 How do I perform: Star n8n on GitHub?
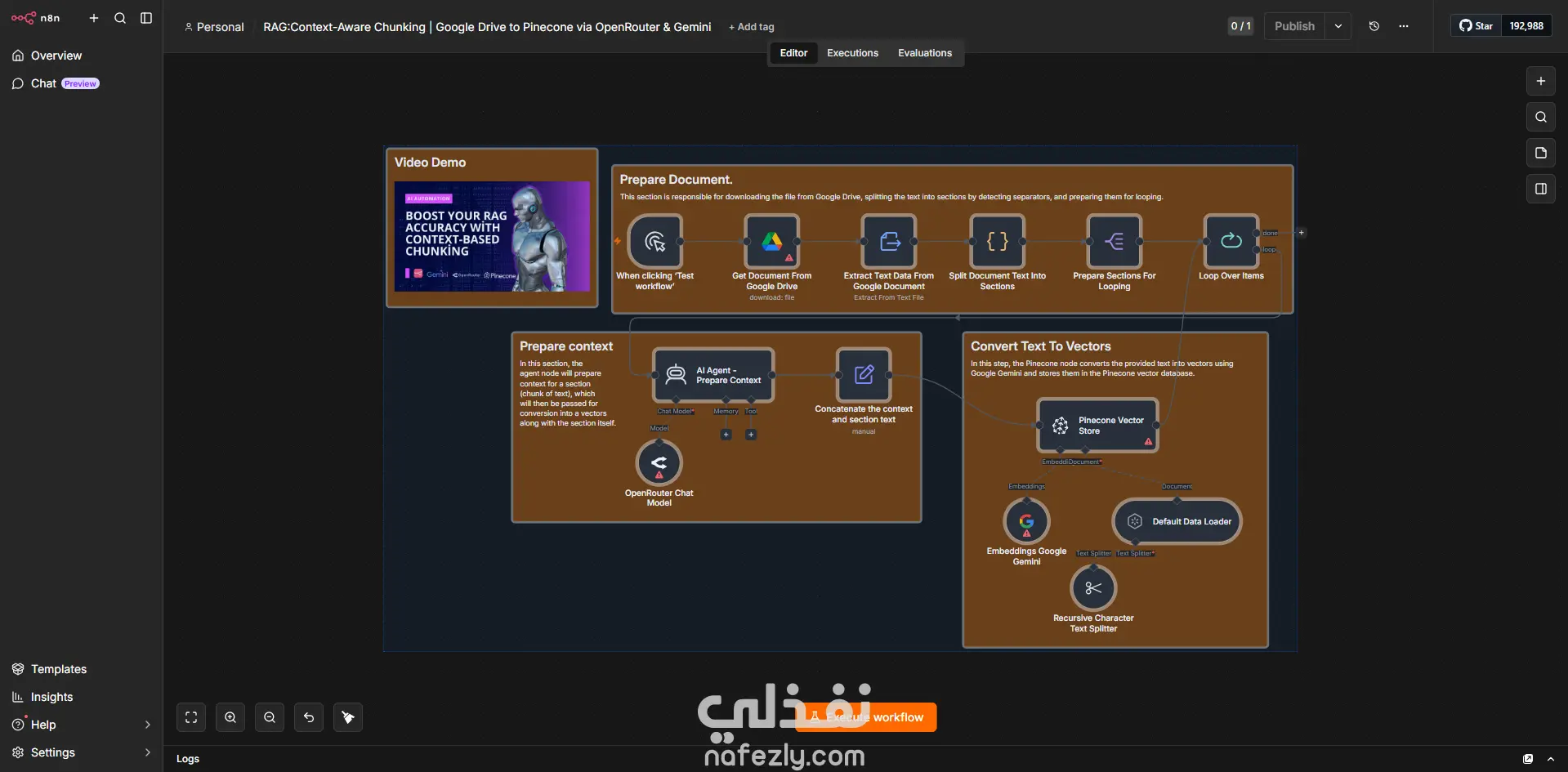(x=1476, y=26)
